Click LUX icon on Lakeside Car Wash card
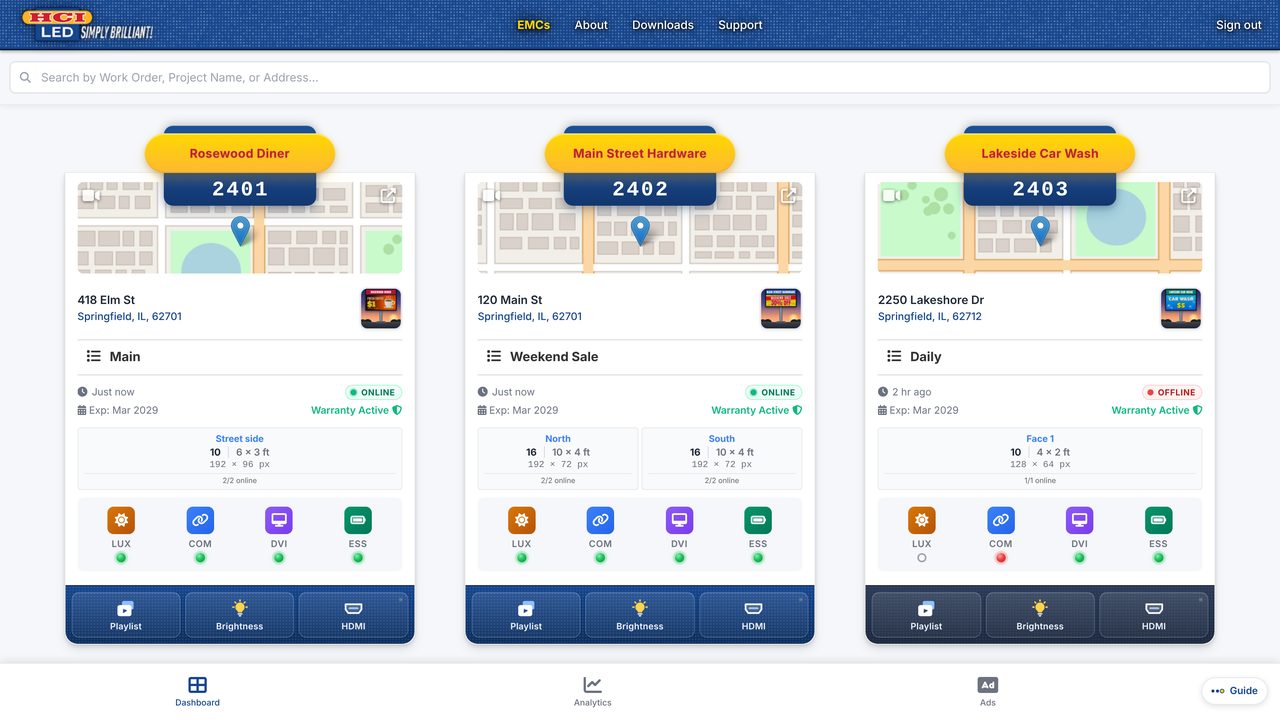The height and width of the screenshot is (720, 1280). coord(922,520)
